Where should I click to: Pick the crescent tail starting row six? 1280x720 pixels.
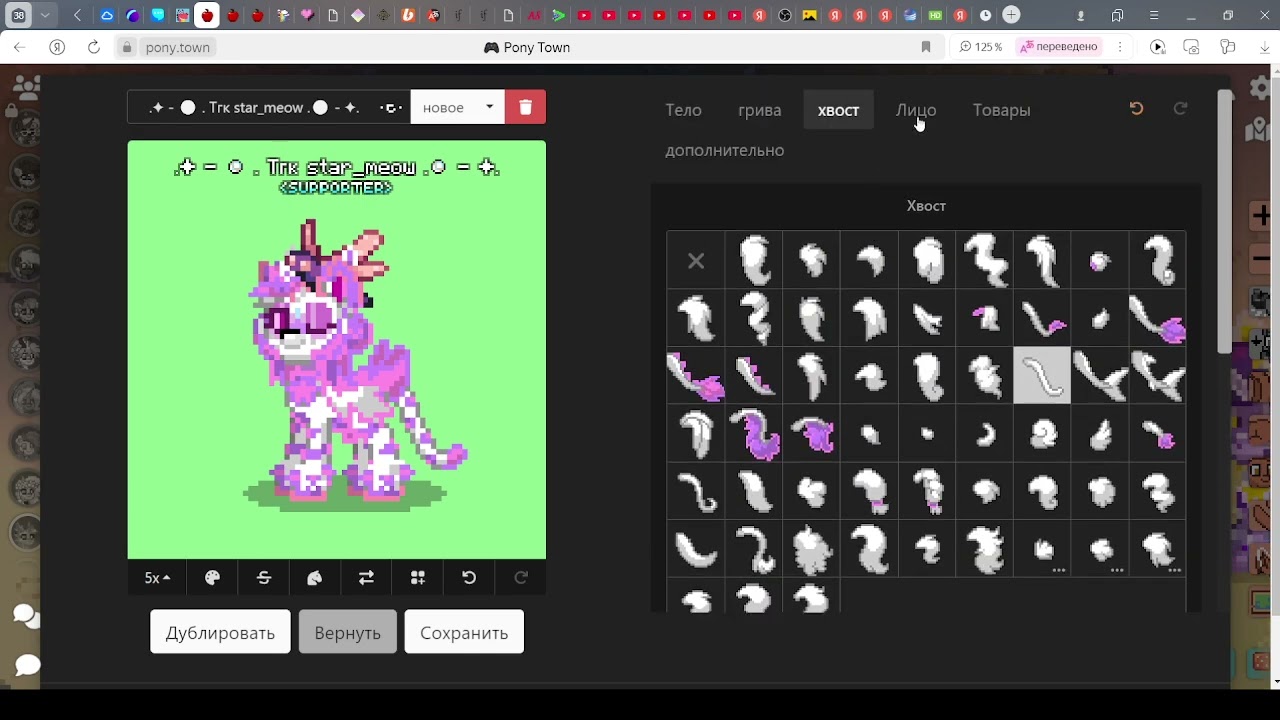(696, 549)
